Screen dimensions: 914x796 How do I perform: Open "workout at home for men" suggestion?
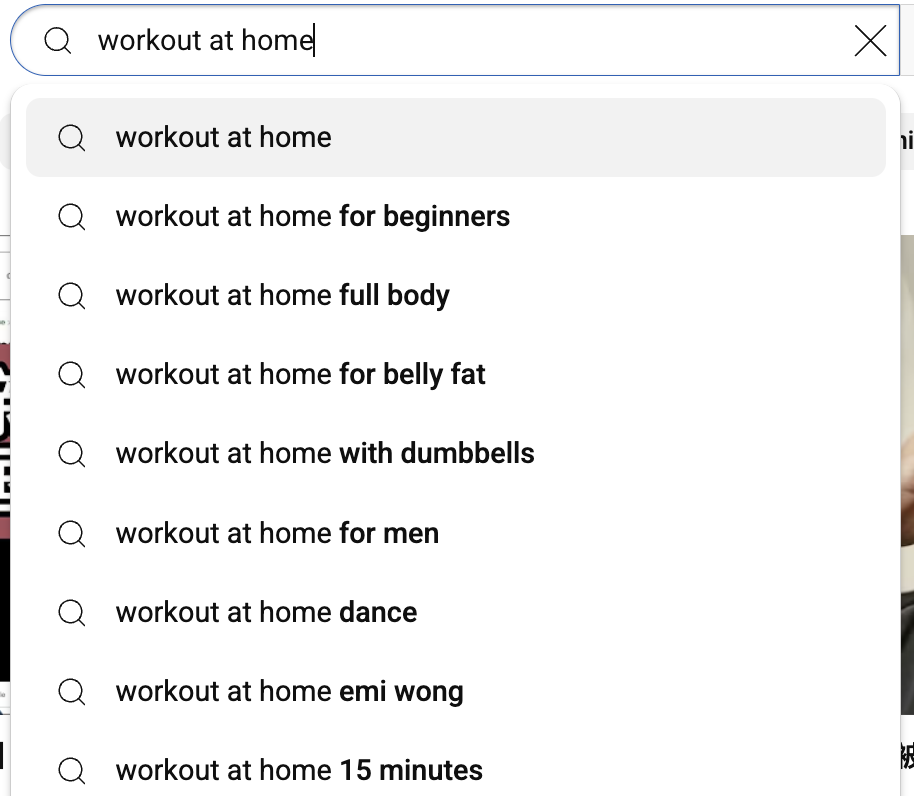tap(277, 533)
